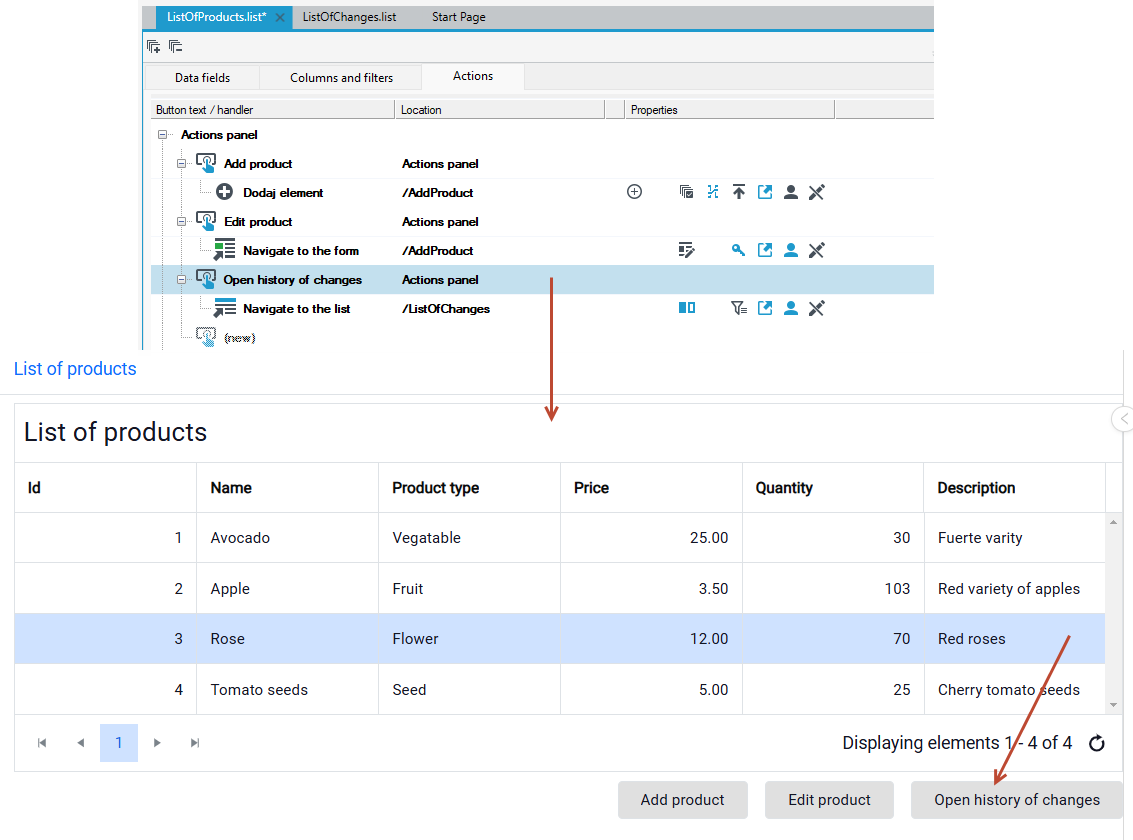Click the circled plus icon in Dodaj element row
The image size is (1133, 840).
point(634,192)
